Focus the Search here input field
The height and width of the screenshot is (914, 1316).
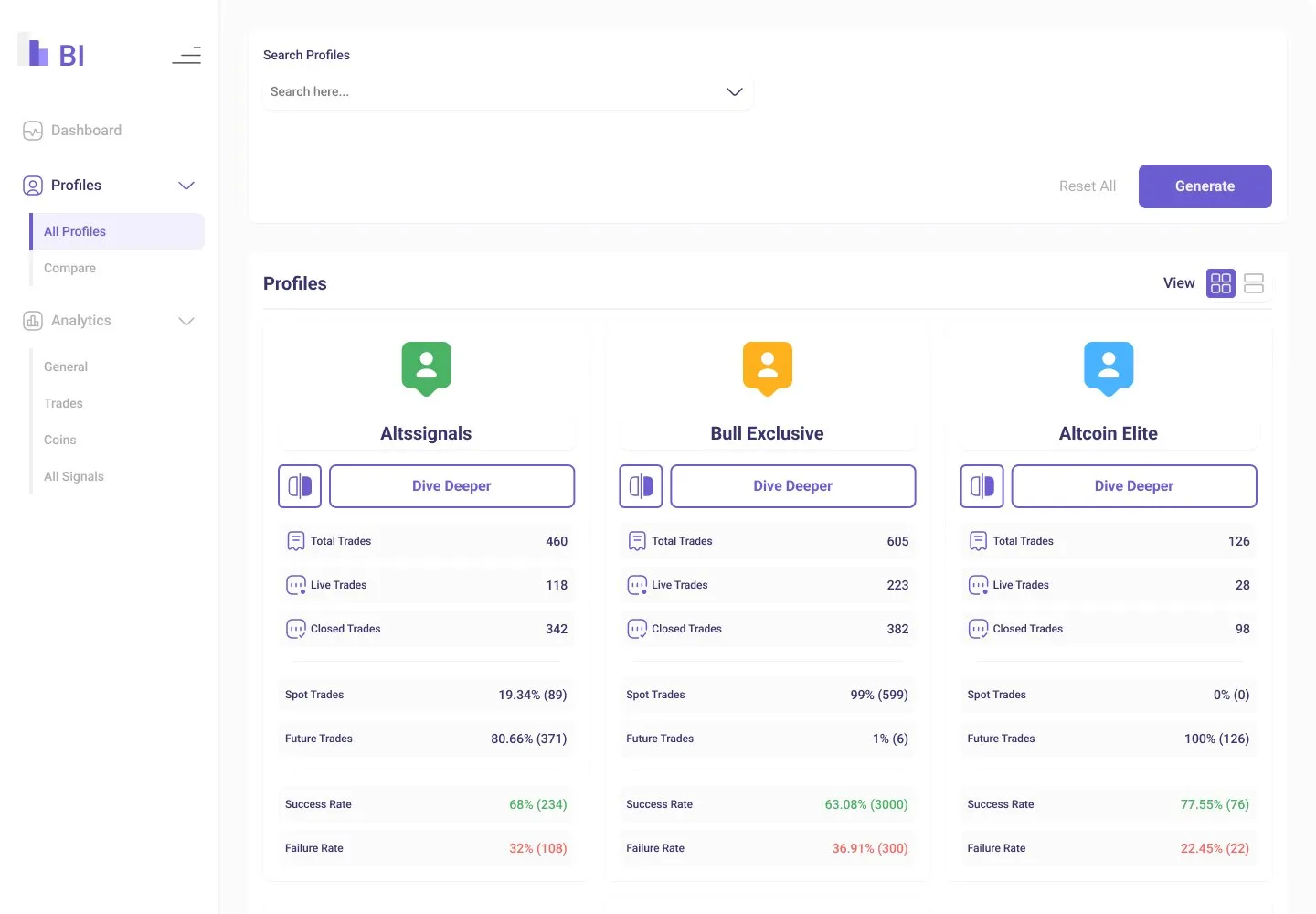508,91
